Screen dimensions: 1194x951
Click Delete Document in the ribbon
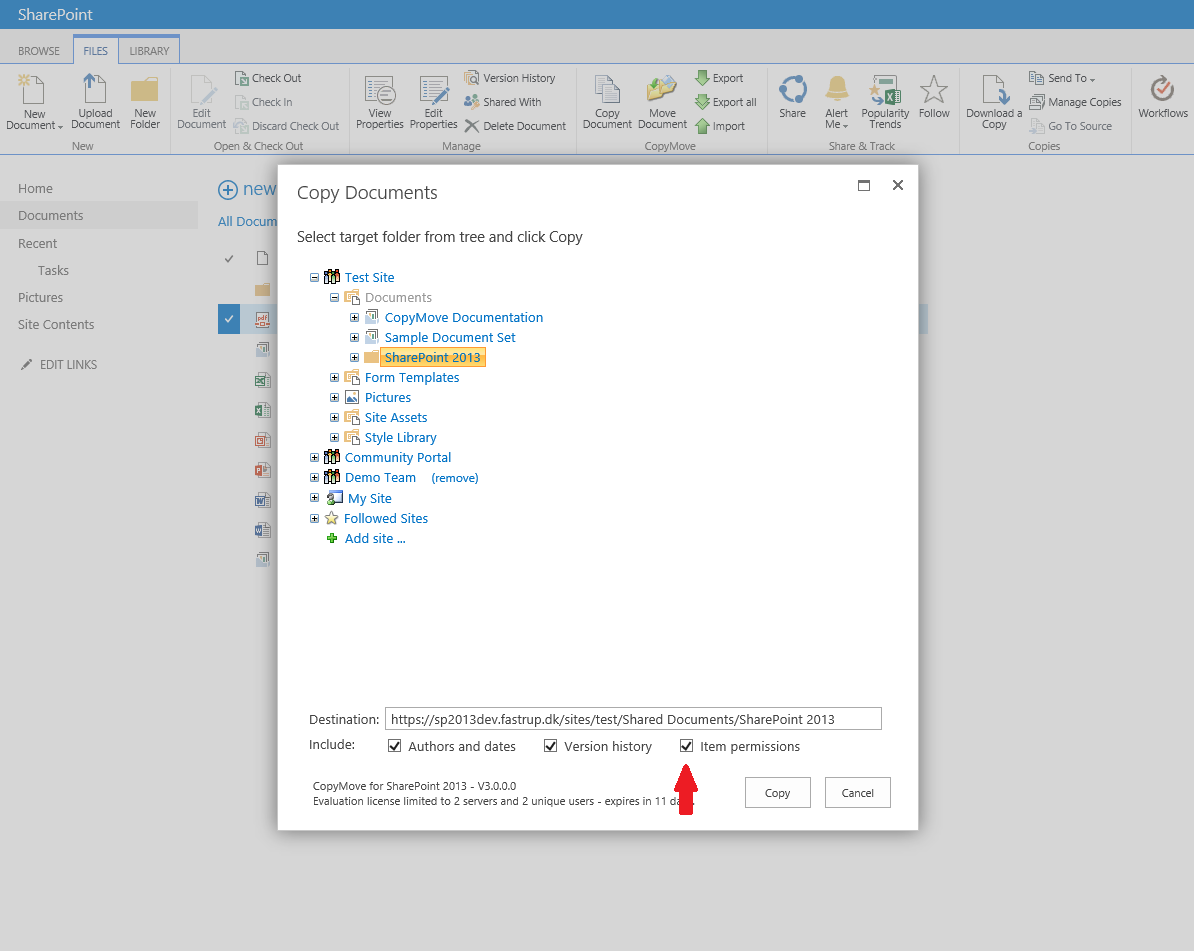coord(516,126)
